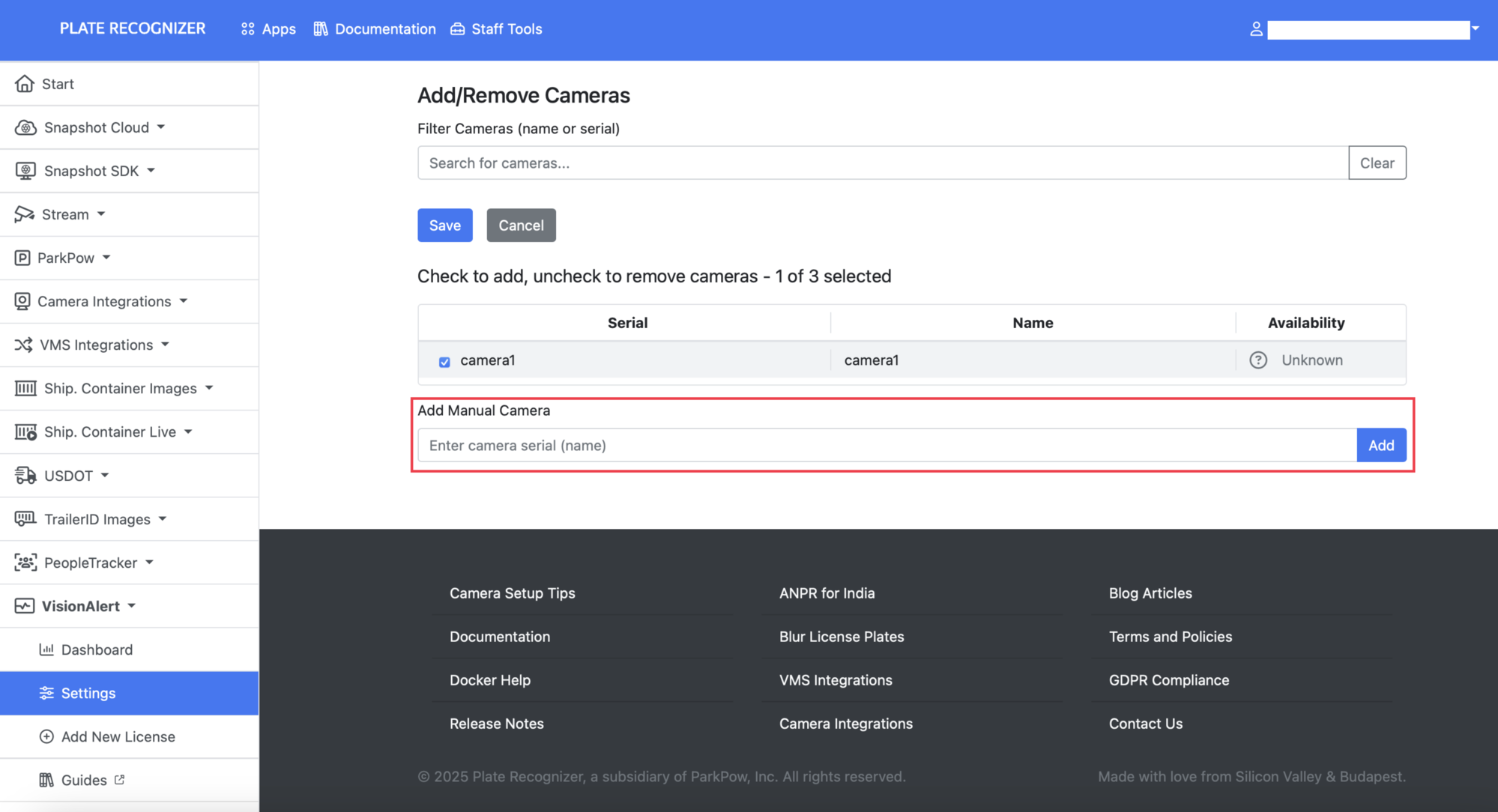Click the user profile icon

point(1256,29)
